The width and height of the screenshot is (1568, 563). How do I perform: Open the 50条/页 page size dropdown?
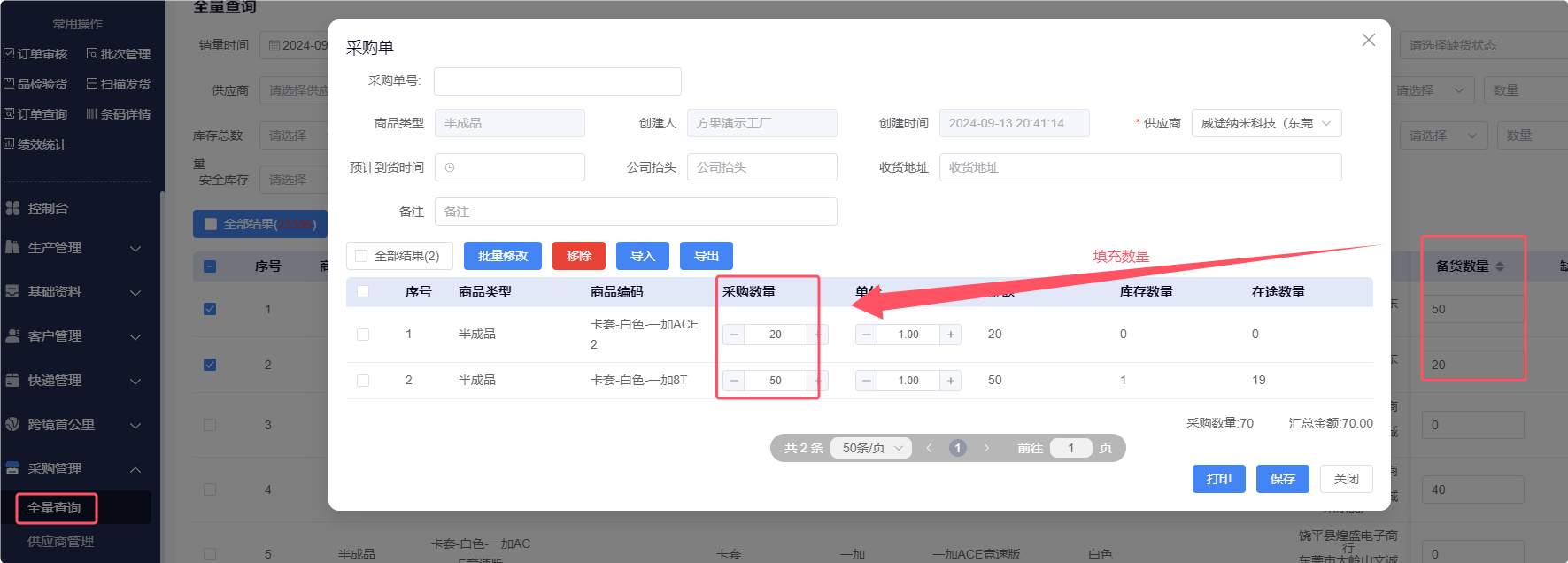tap(871, 448)
